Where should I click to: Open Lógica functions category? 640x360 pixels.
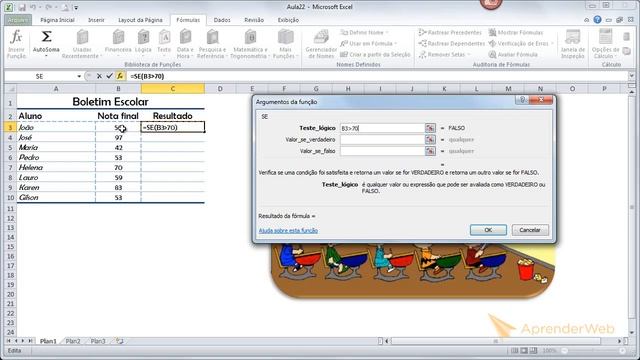coord(143,44)
